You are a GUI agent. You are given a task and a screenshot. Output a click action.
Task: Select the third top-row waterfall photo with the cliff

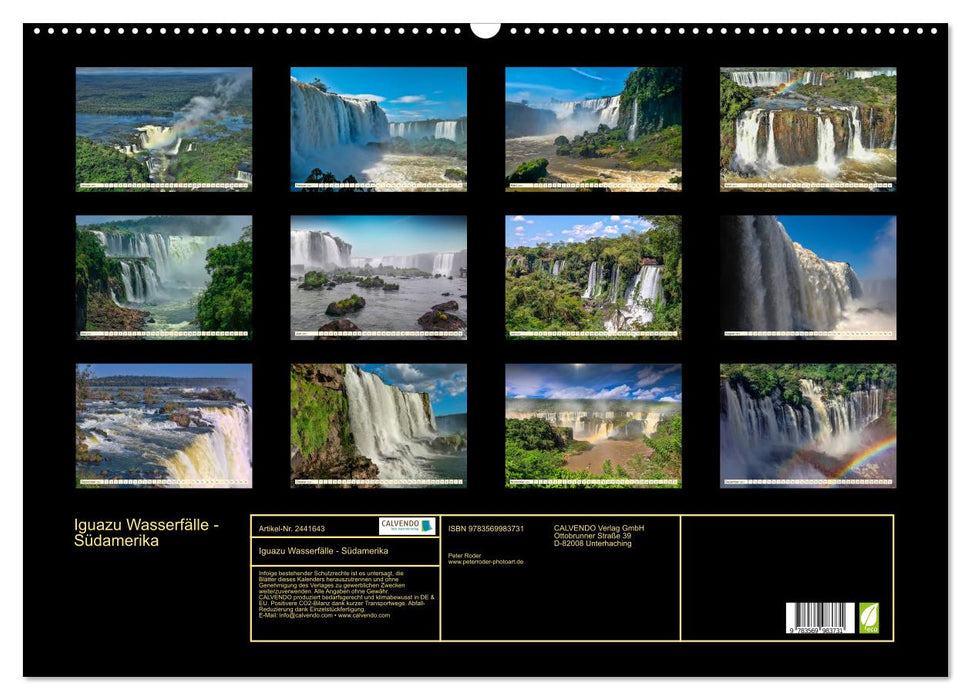coord(593,129)
